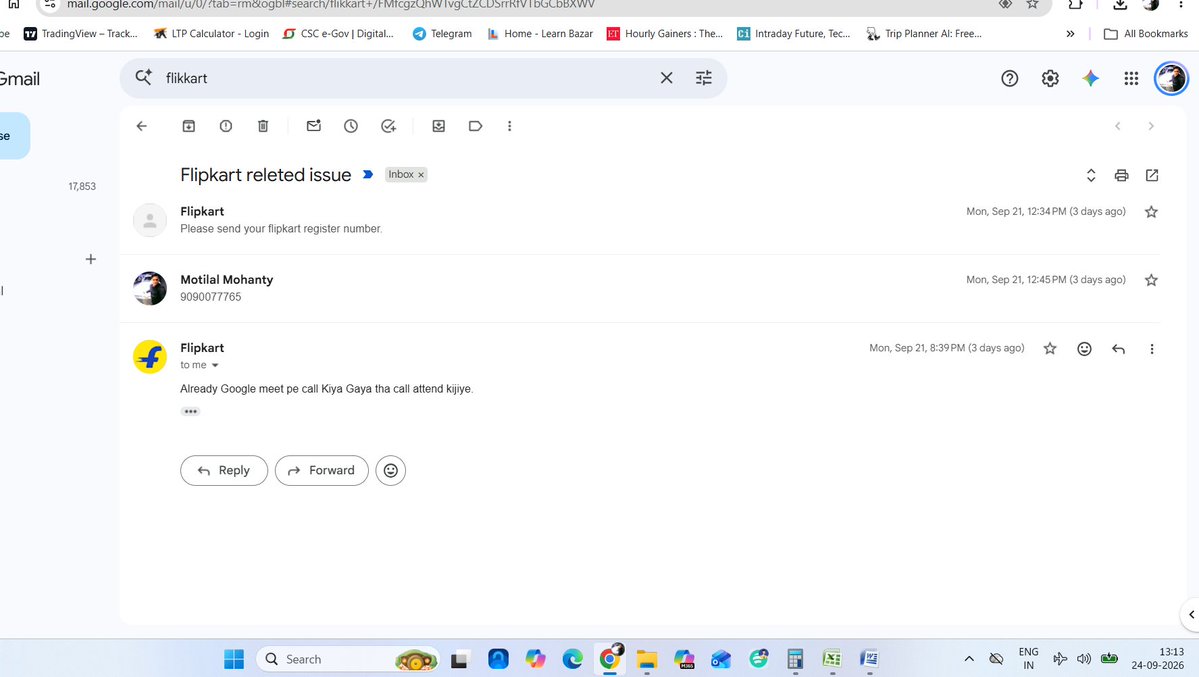Delete the conversation with trash icon
The height and width of the screenshot is (677, 1199).
[x=263, y=126]
